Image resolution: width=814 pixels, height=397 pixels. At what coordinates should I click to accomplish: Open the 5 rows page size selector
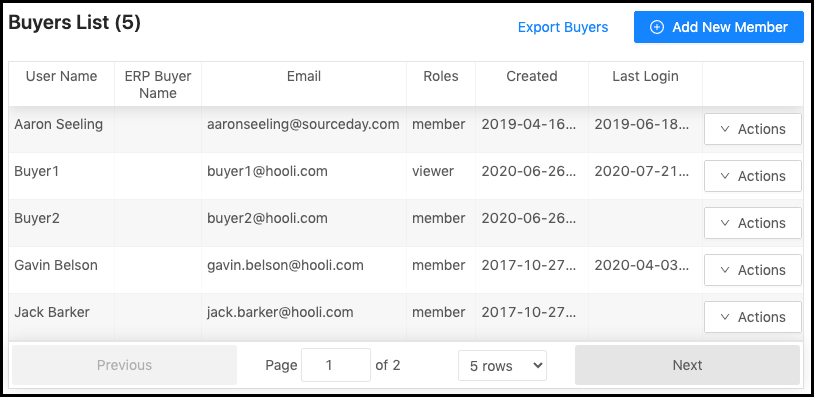[502, 365]
